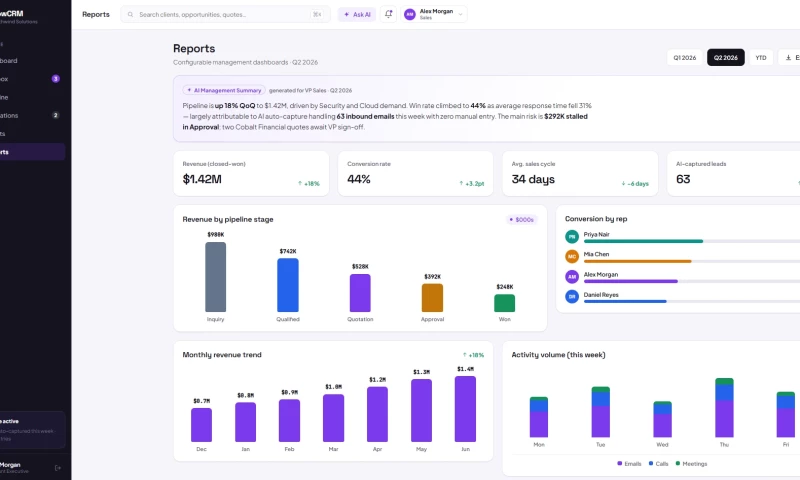This screenshot has height=480, width=800.
Task: Click the AI-captured leads value 63
Action: (683, 179)
